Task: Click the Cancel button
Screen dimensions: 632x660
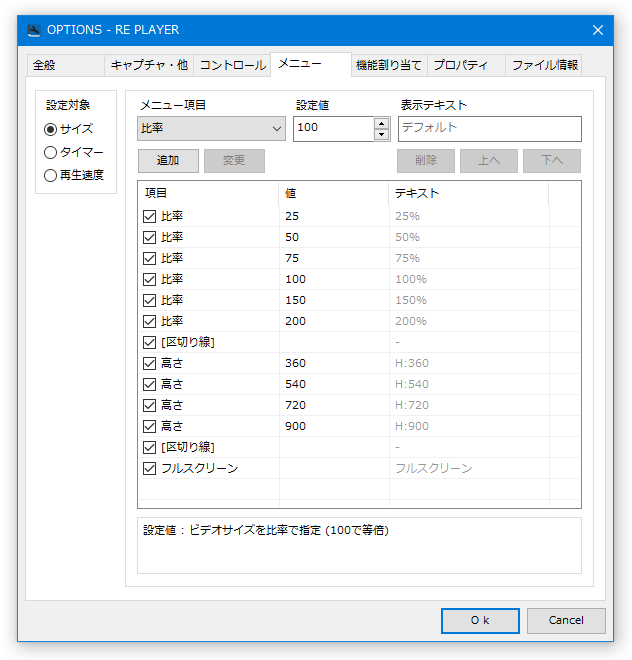Action: pyautogui.click(x=566, y=621)
